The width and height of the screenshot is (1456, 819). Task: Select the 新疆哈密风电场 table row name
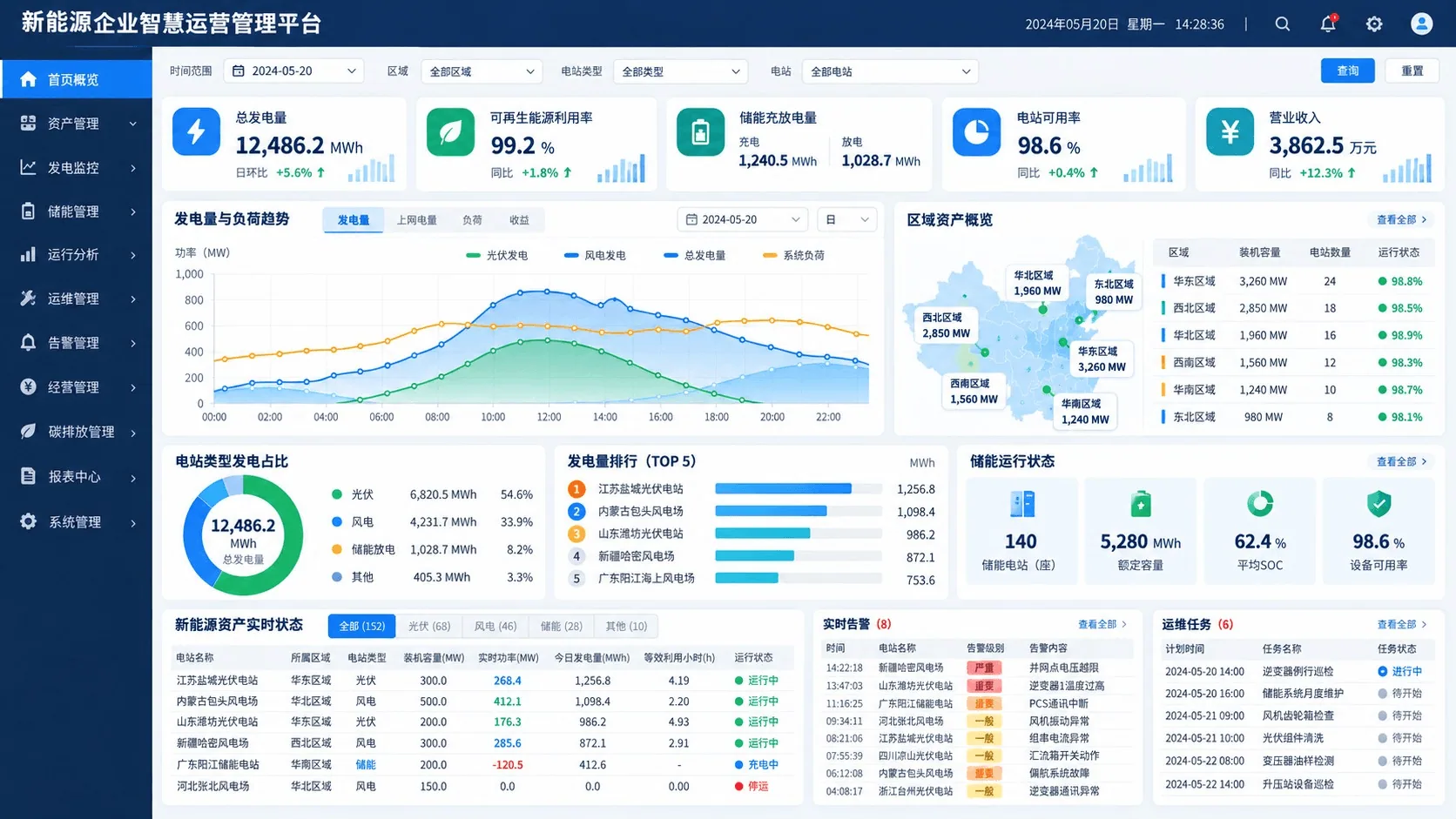click(213, 743)
